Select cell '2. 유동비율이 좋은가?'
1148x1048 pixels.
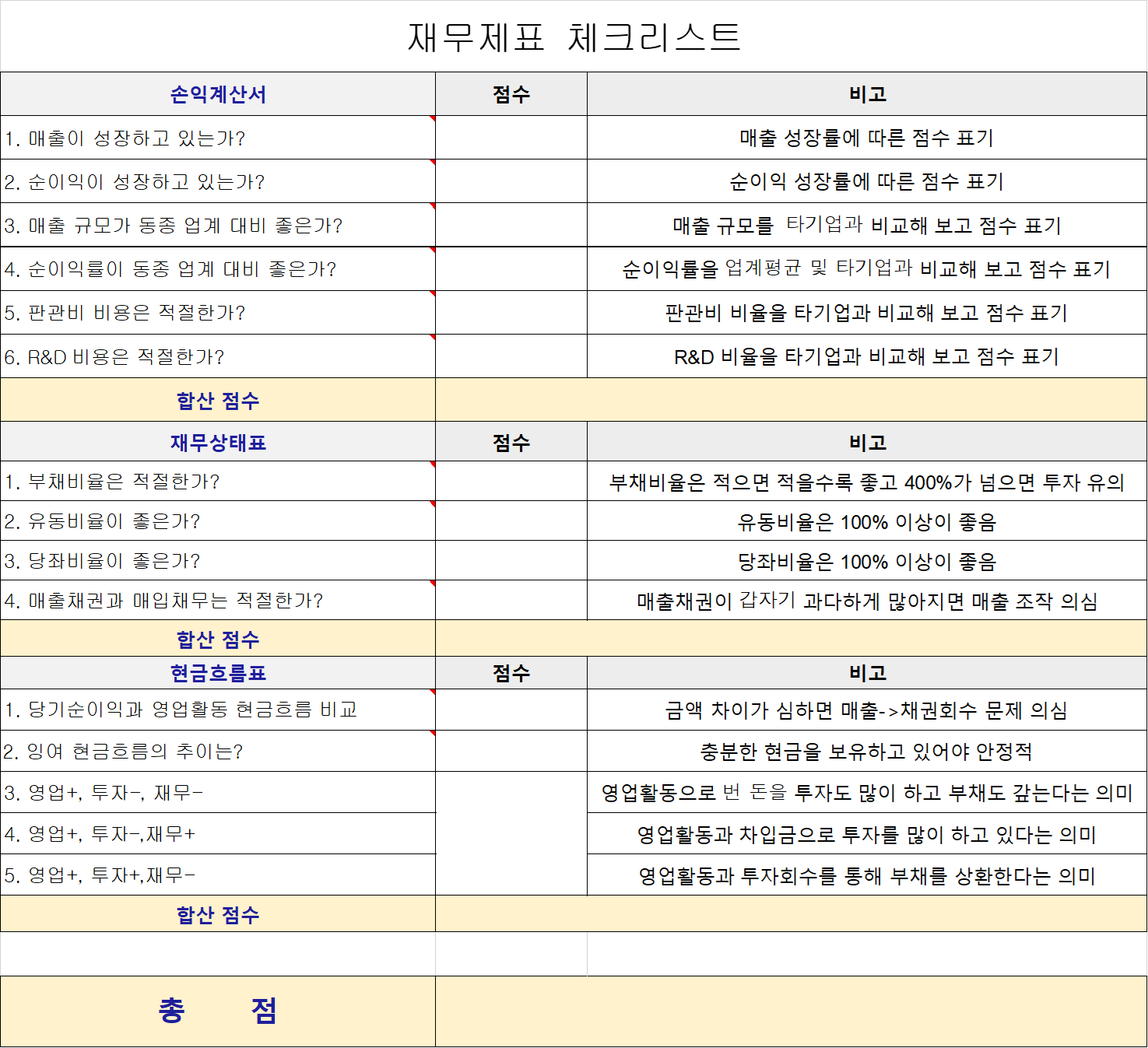(218, 521)
